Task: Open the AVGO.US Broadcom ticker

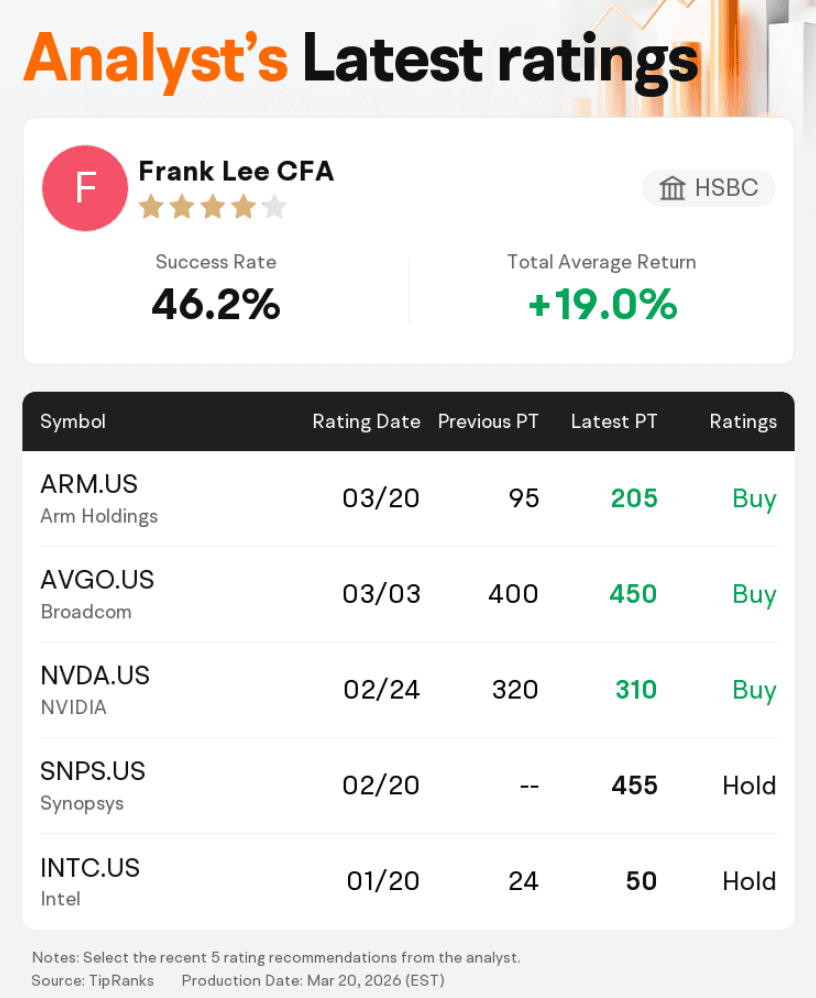Action: pos(97,580)
